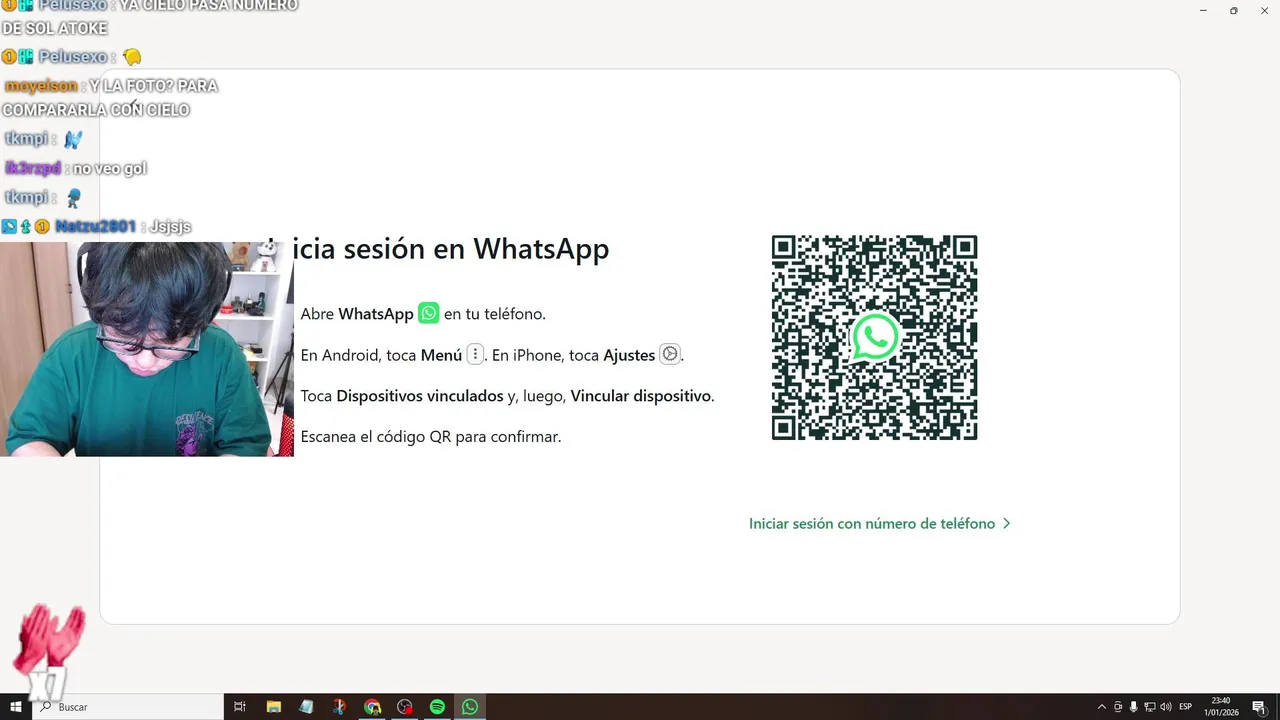The image size is (1280, 720).
Task: Click the Meet Now tray icon
Action: [x=1118, y=707]
